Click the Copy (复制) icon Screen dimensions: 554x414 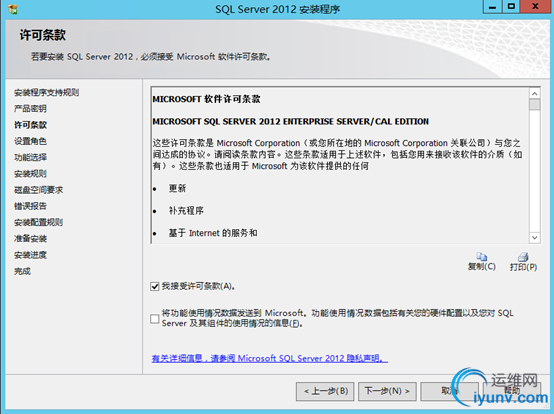coord(482,257)
